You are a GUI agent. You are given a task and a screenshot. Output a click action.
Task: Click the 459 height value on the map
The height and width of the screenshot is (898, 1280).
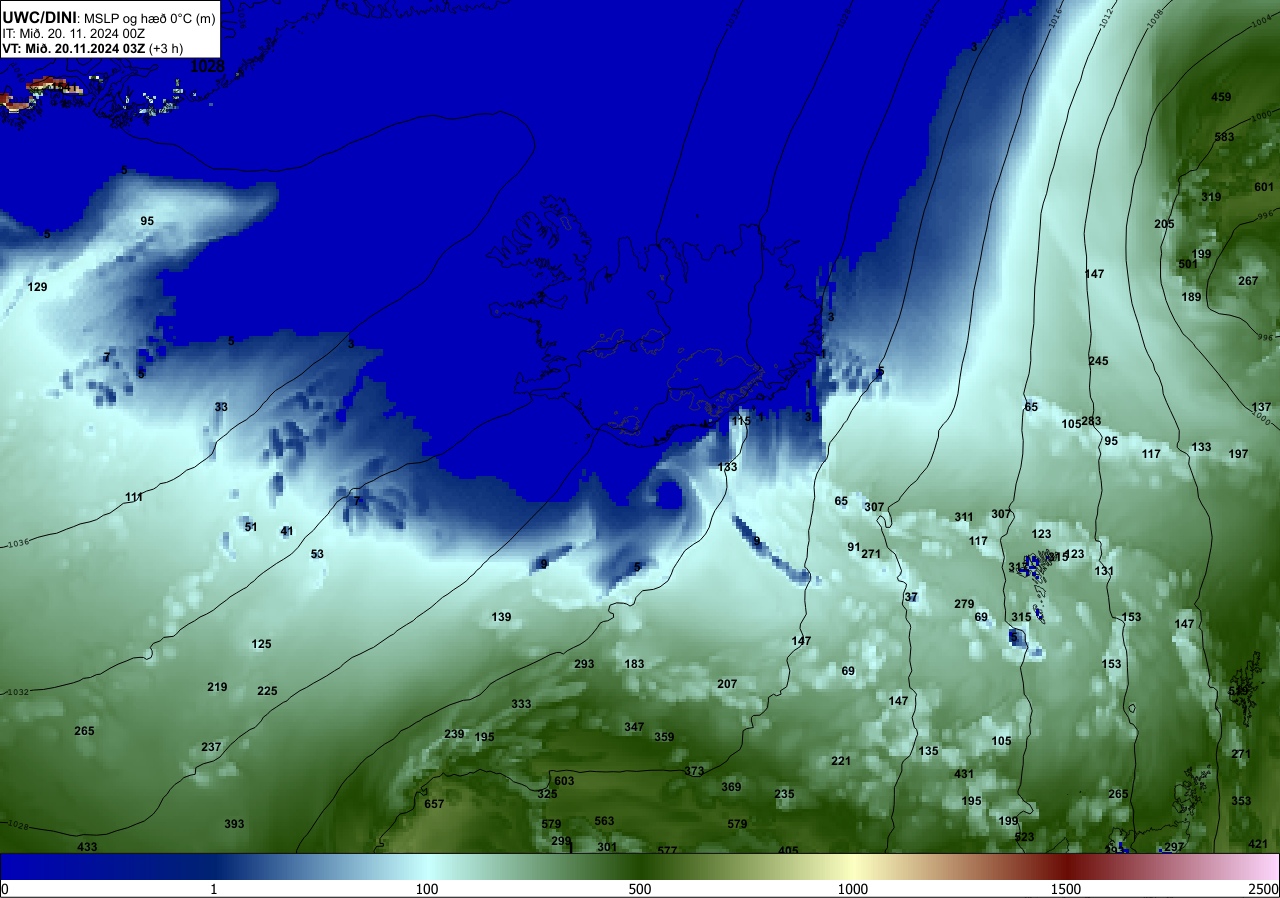1221,97
